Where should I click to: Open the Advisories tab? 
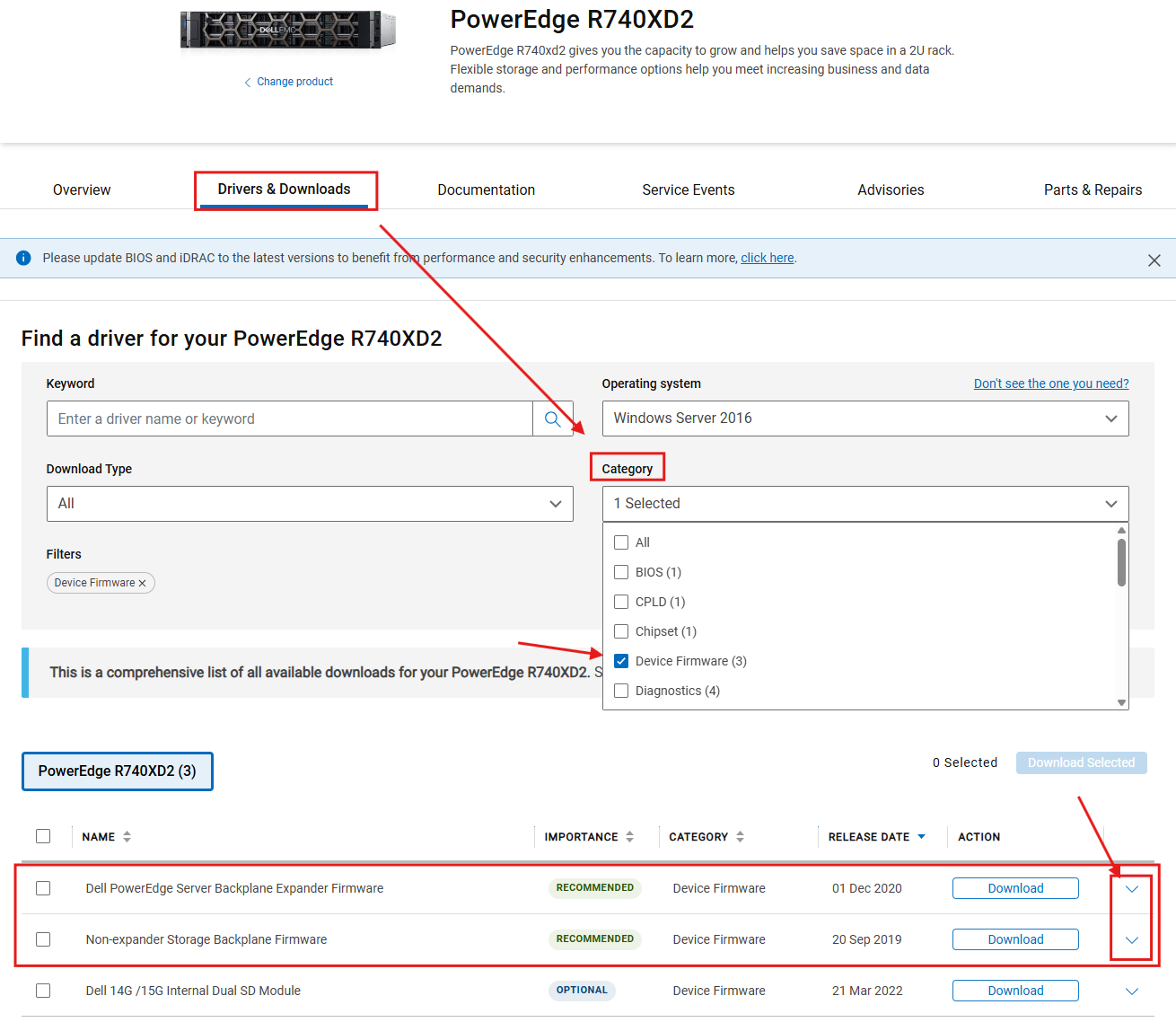(x=891, y=189)
